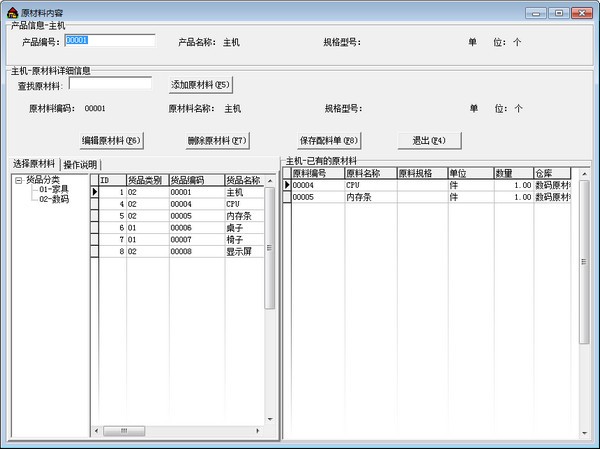This screenshot has height=449, width=600.
Task: Click right table's vertical scrollbar down arrow
Action: coord(584,434)
